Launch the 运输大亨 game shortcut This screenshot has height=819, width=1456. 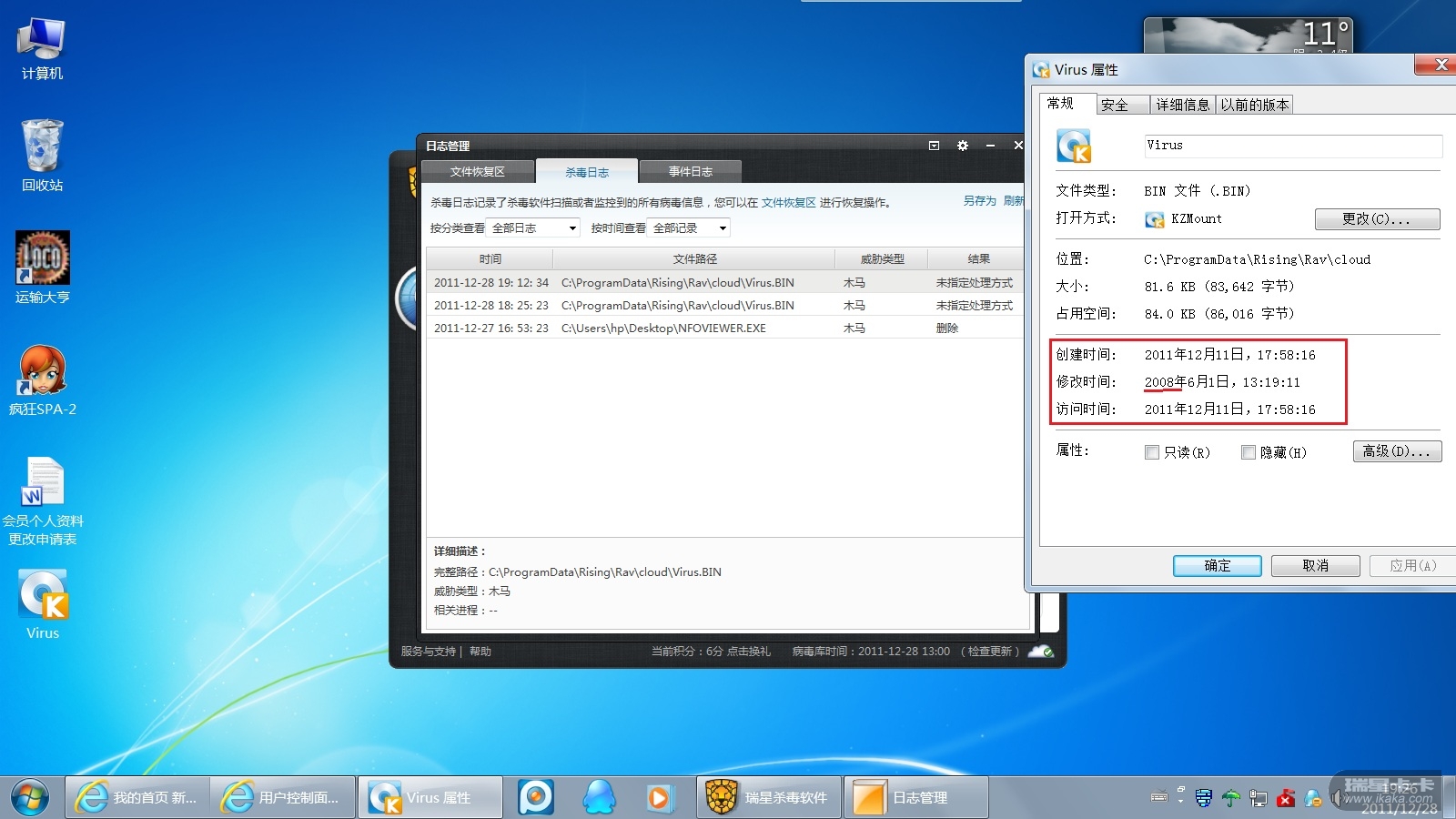[42, 268]
